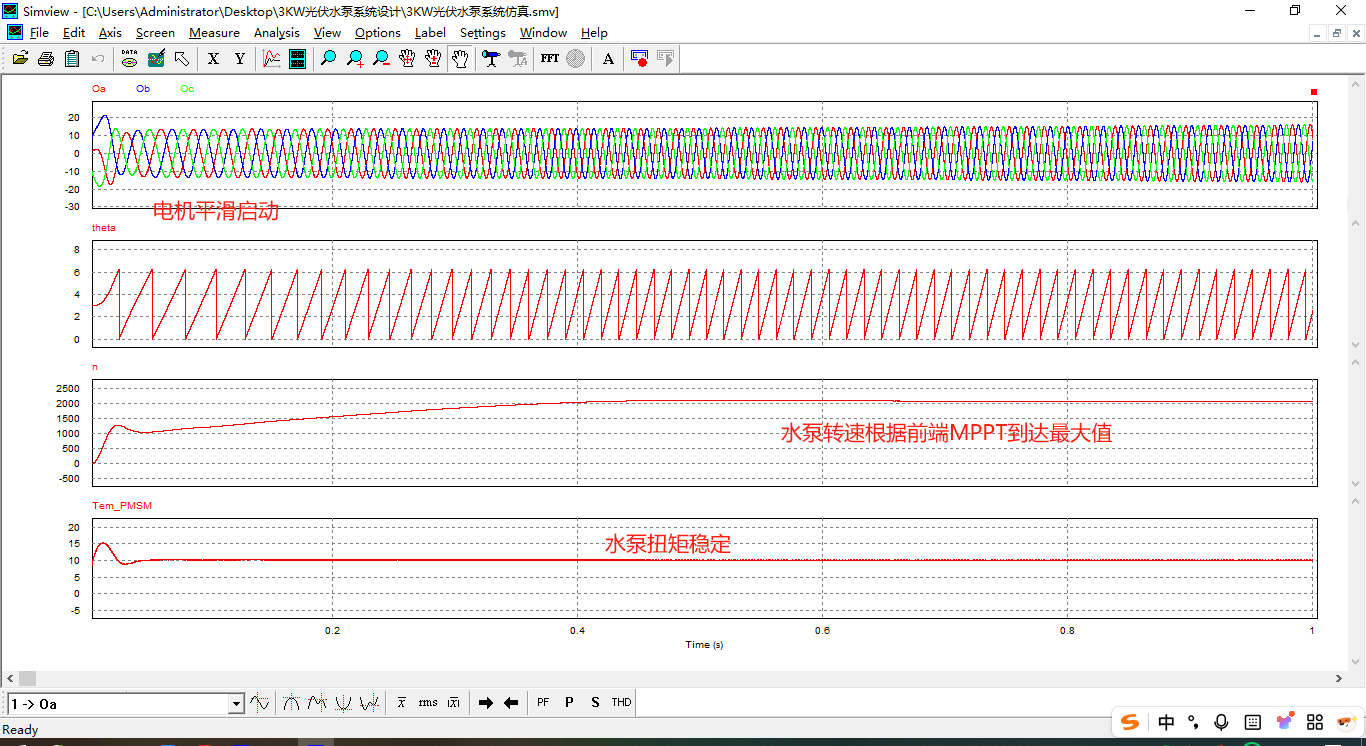Image resolution: width=1366 pixels, height=746 pixels.
Task: Click the PF power factor button
Action: click(x=543, y=703)
